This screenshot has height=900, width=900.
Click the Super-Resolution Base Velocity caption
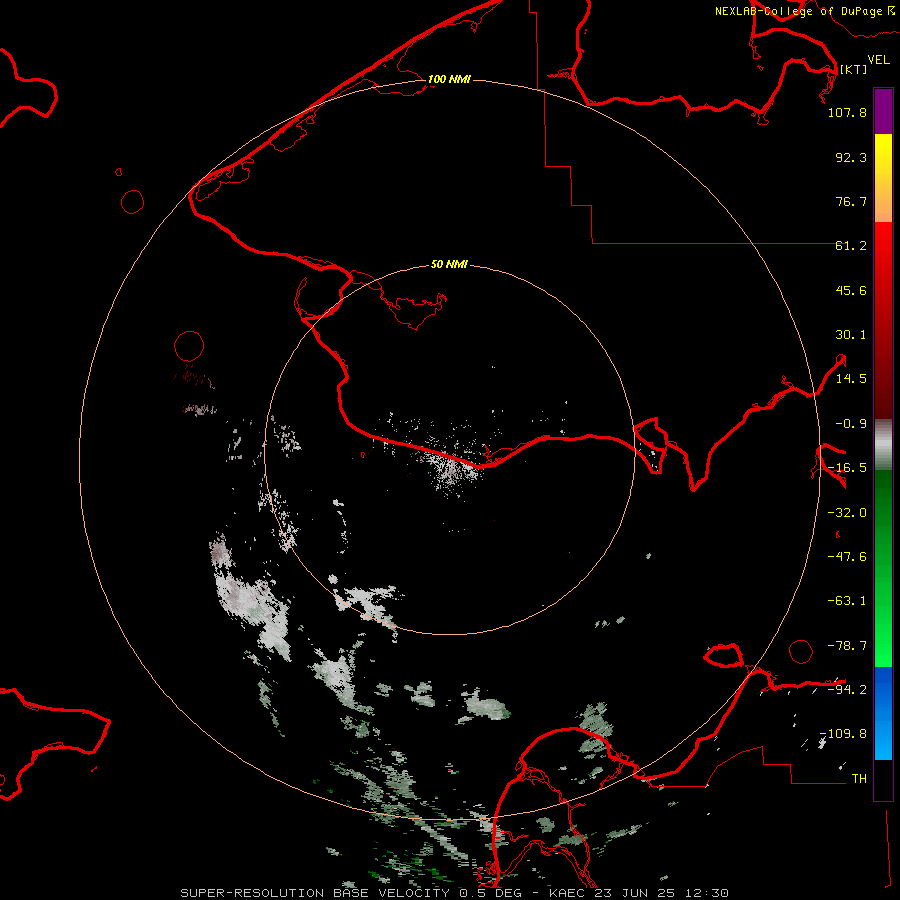(x=455, y=893)
